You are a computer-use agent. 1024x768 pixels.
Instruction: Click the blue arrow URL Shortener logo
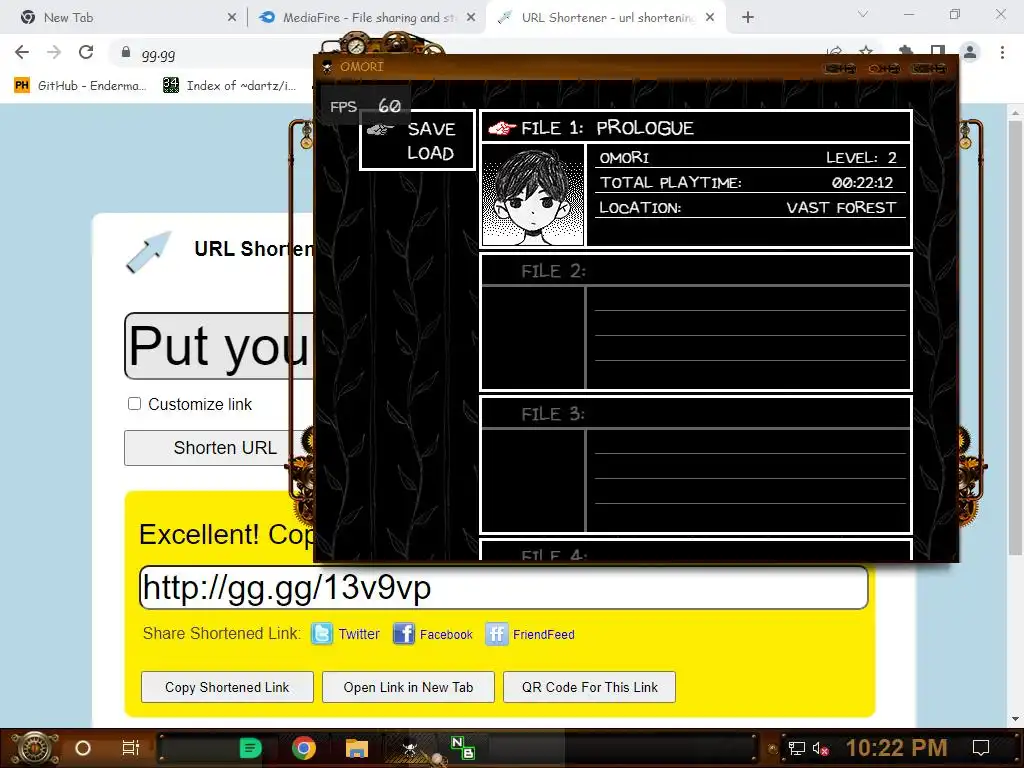(x=149, y=251)
